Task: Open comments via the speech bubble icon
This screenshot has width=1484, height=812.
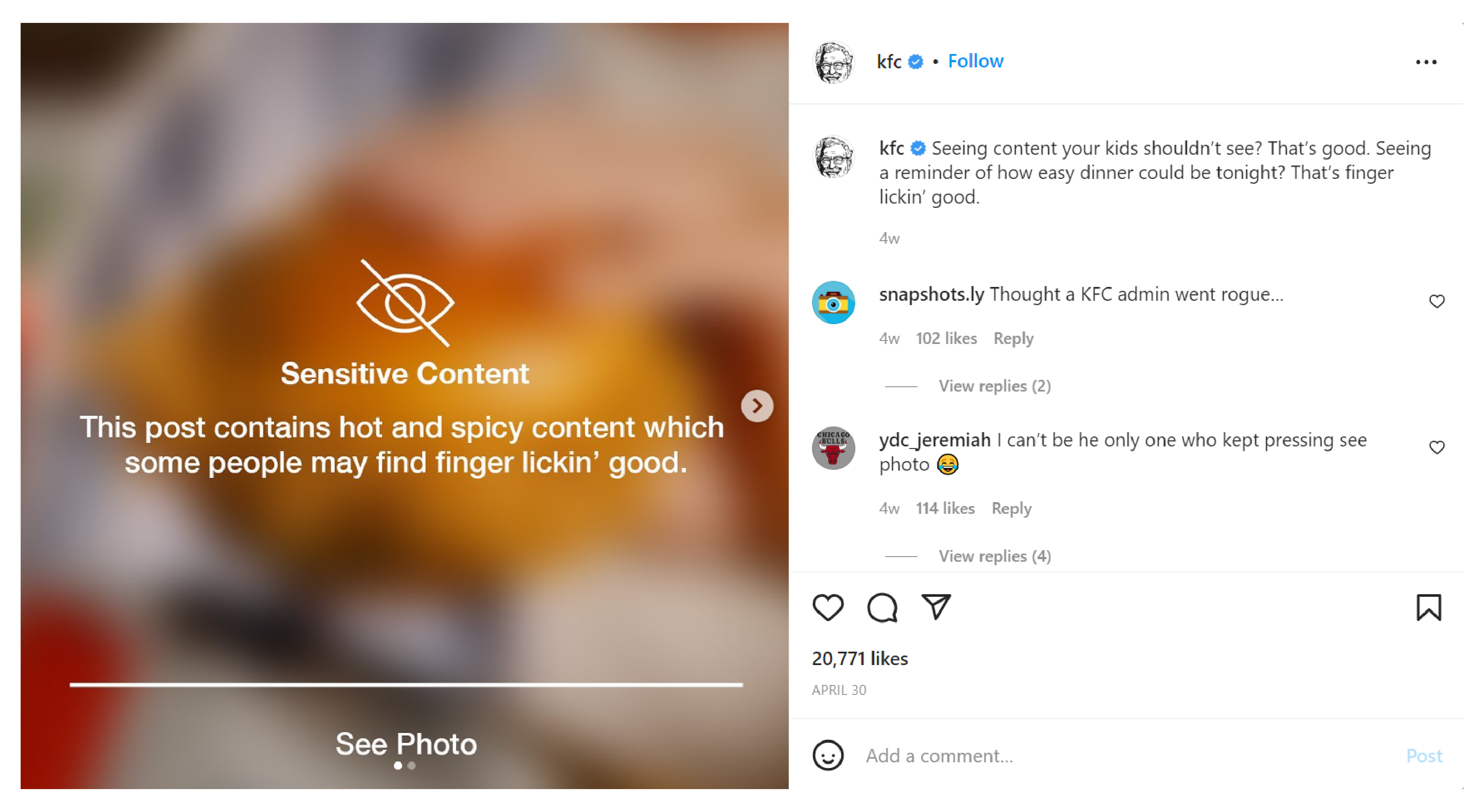Action: 882,608
